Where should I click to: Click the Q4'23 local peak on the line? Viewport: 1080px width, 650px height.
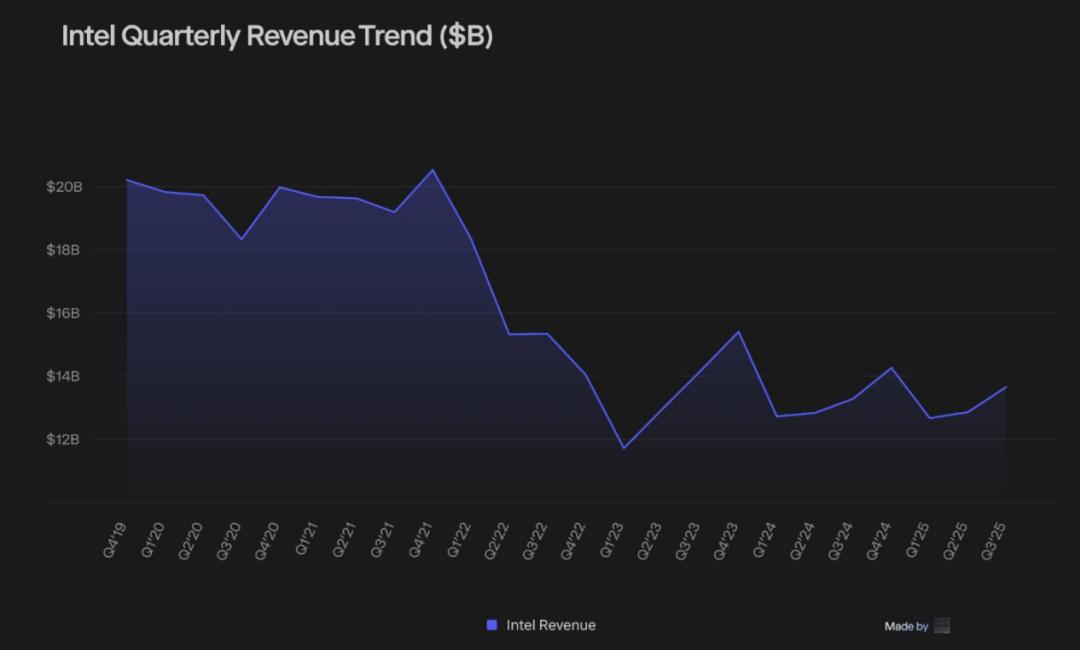pyautogui.click(x=738, y=332)
